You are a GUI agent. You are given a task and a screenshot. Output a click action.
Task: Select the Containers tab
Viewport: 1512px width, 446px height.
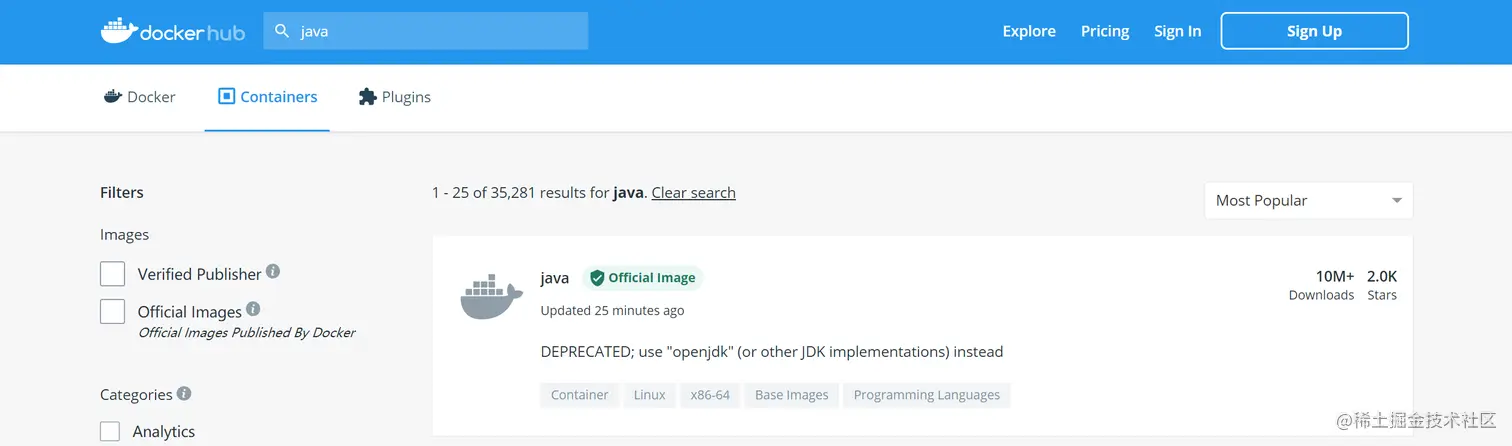[x=267, y=97]
